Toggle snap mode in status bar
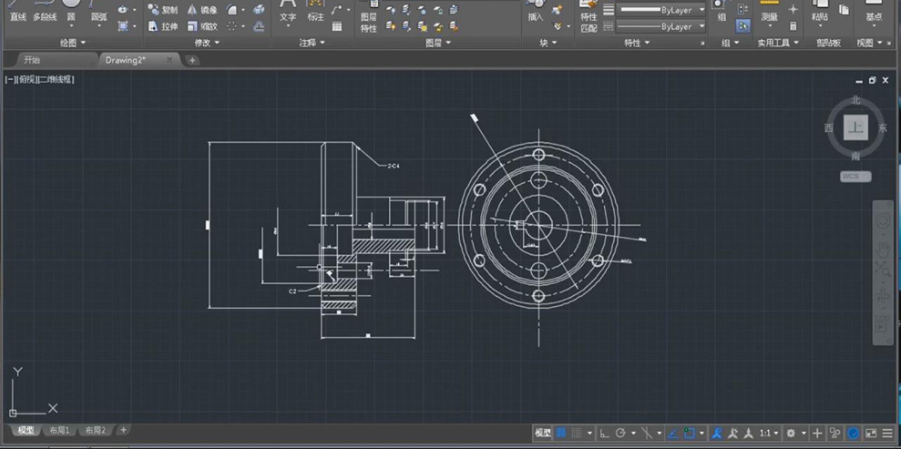Image resolution: width=901 pixels, height=449 pixels. click(576, 433)
